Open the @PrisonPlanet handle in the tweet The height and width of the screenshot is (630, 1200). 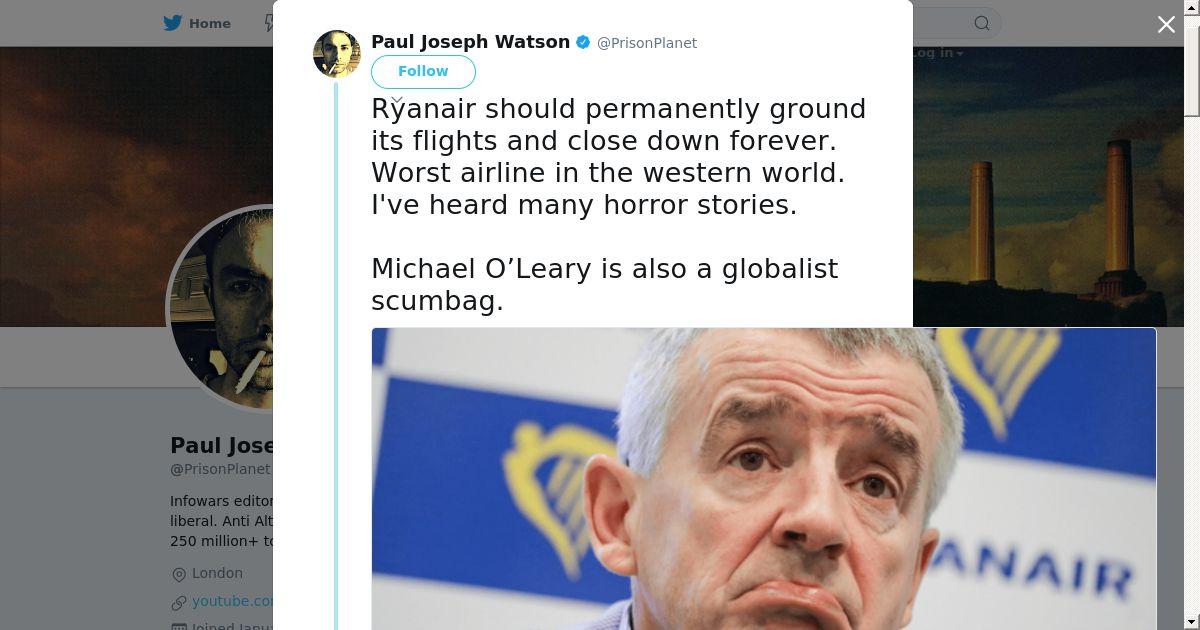click(647, 43)
